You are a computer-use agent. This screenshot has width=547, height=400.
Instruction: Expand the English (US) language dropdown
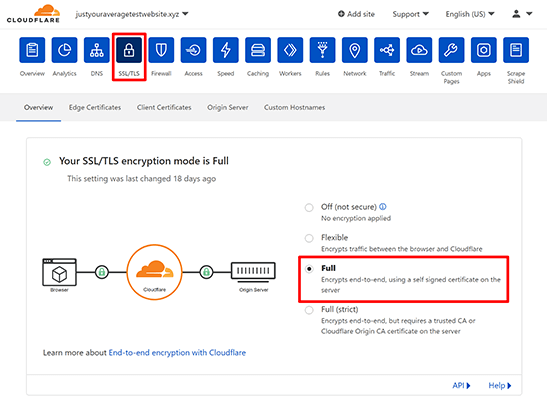tap(470, 14)
